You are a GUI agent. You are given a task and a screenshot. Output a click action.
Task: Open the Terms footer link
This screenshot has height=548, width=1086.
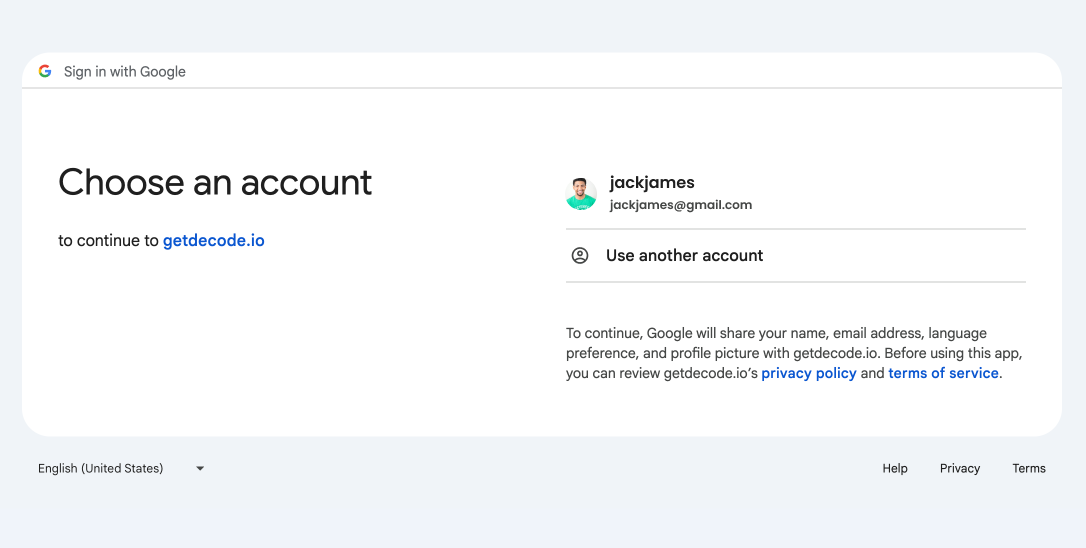[x=1029, y=468]
